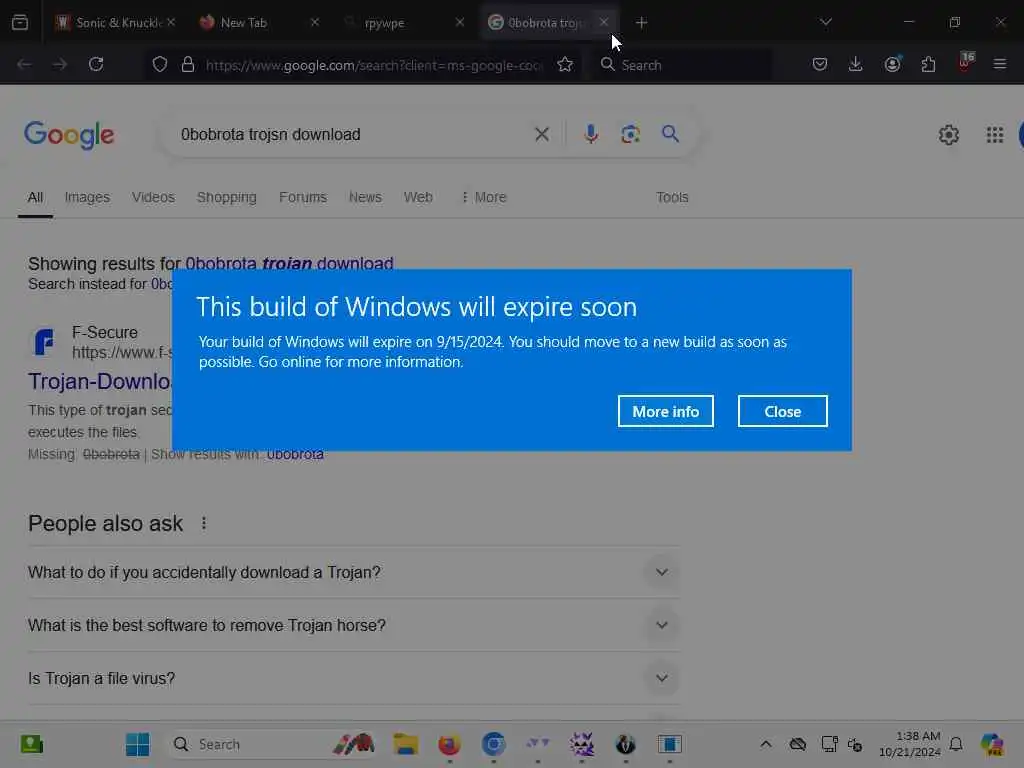
Task: Open Google quick settings gear
Action: click(x=948, y=135)
